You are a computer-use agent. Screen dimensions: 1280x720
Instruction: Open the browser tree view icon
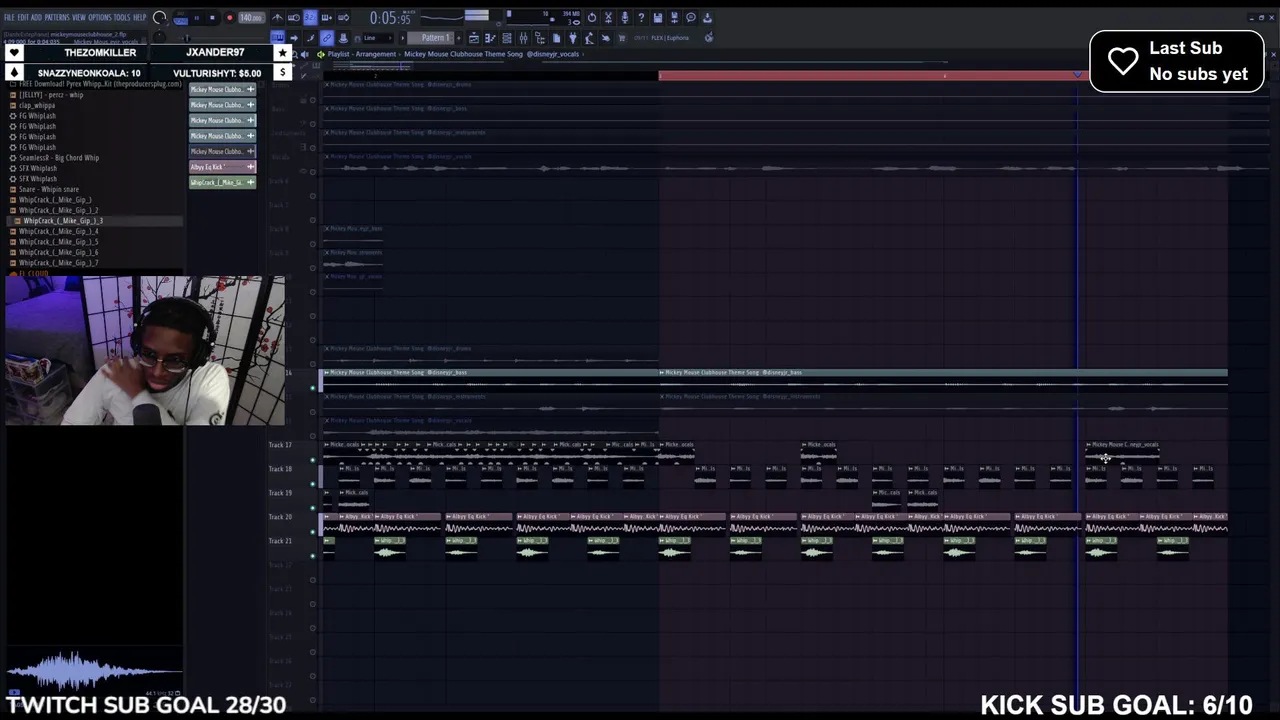(540, 38)
